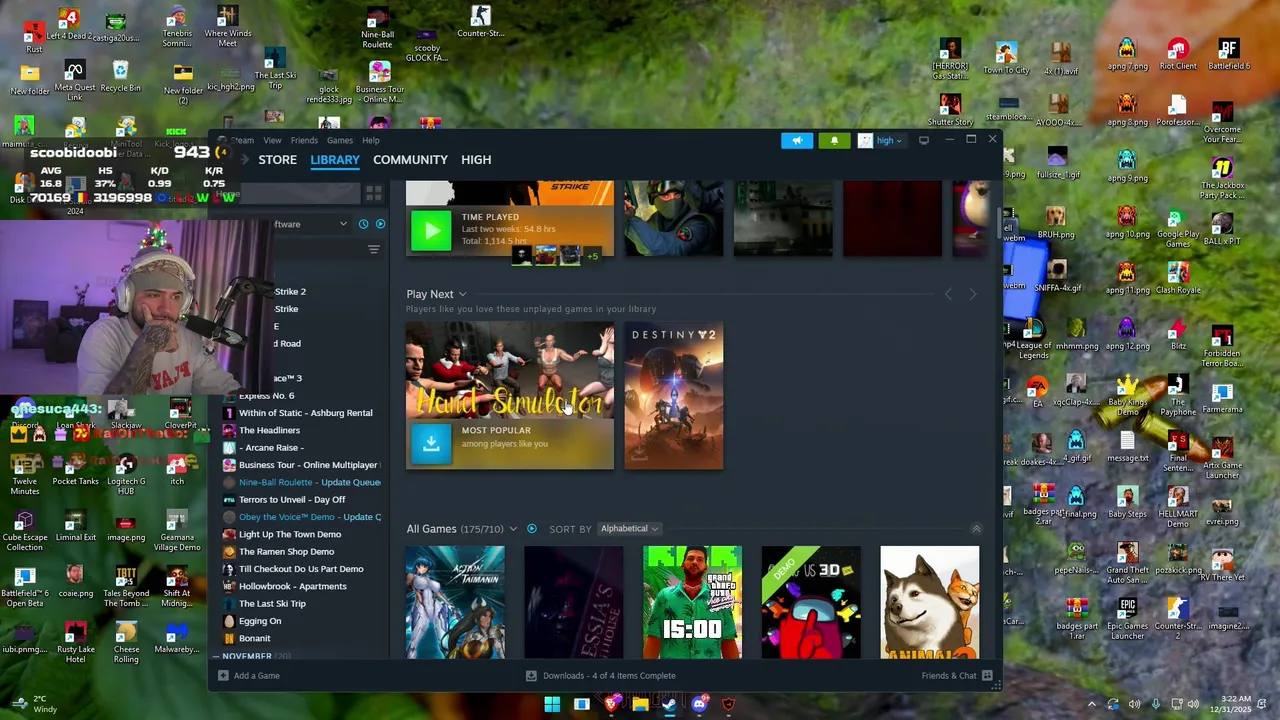This screenshot has width=1280, height=720.
Task: Select Counter-Strike desktop shortcut at top
Action: click(481, 22)
